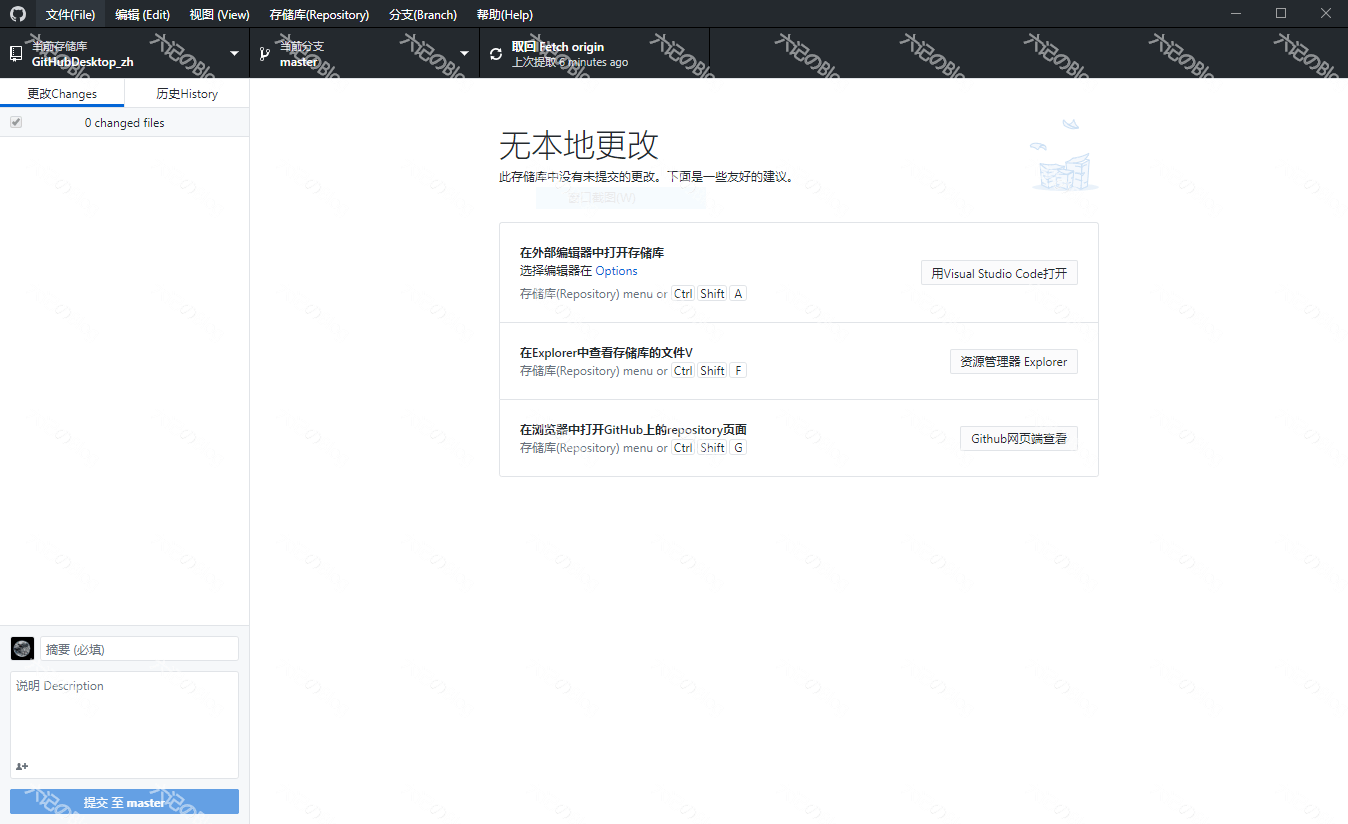Click the 说明 Description text area
This screenshot has width=1348, height=824.
click(124, 725)
